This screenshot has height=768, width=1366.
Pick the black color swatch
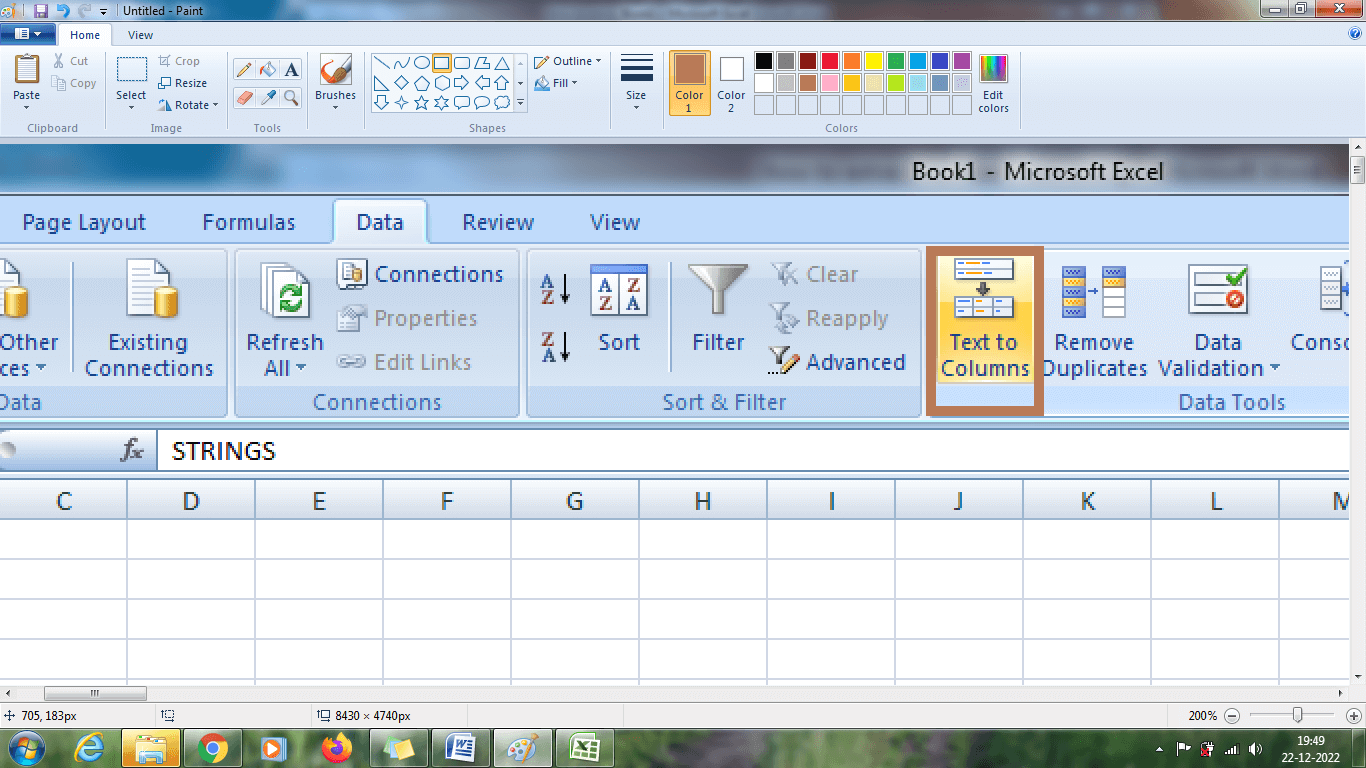pos(764,61)
